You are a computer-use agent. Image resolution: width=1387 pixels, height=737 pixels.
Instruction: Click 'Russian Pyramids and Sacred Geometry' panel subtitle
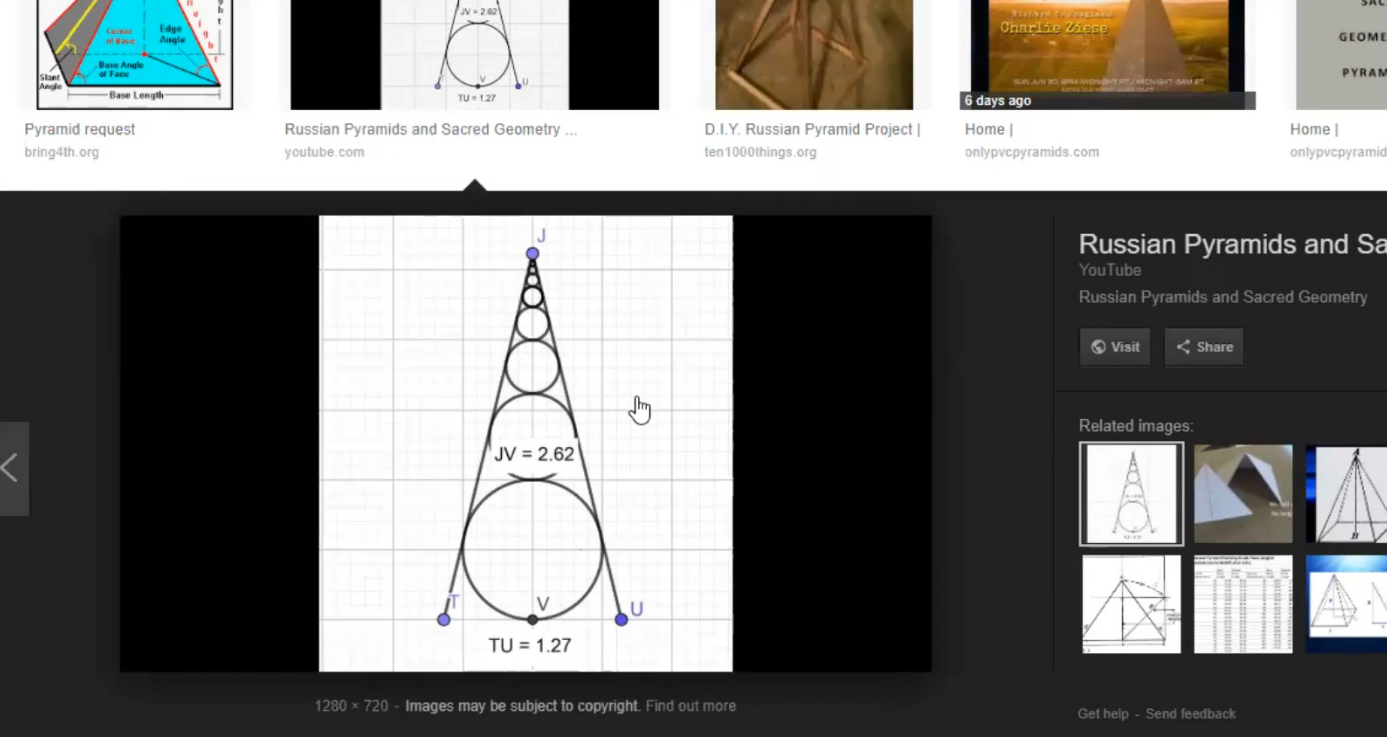1223,297
